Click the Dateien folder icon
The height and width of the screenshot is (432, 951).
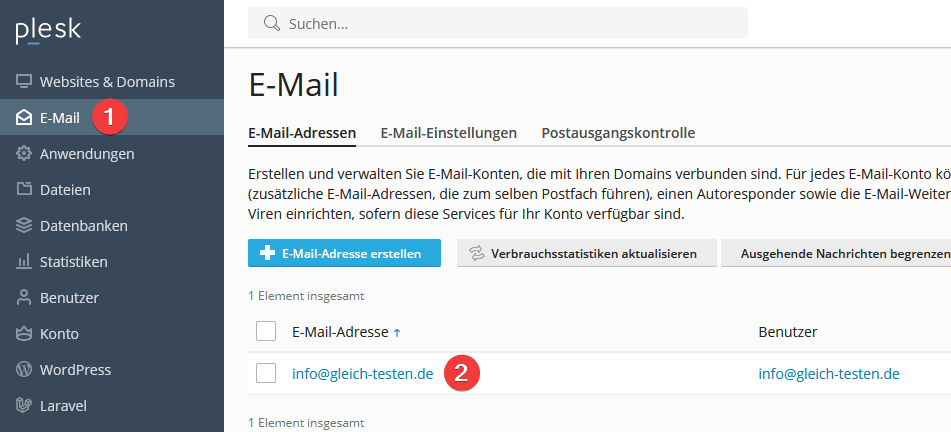click(x=24, y=190)
